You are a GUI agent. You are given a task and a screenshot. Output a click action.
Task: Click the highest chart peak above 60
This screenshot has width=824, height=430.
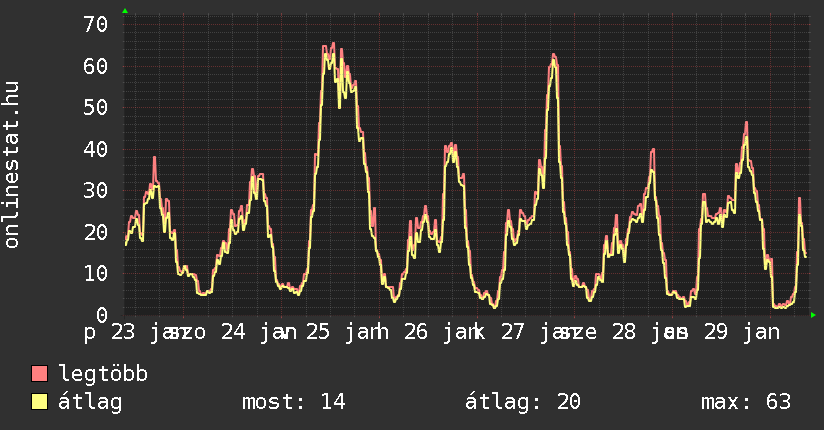click(332, 44)
